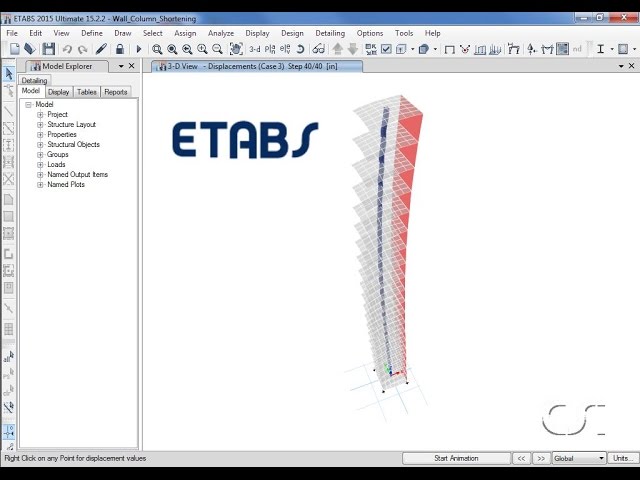Click the Units... button
Viewport: 640px width, 480px height.
click(x=623, y=458)
